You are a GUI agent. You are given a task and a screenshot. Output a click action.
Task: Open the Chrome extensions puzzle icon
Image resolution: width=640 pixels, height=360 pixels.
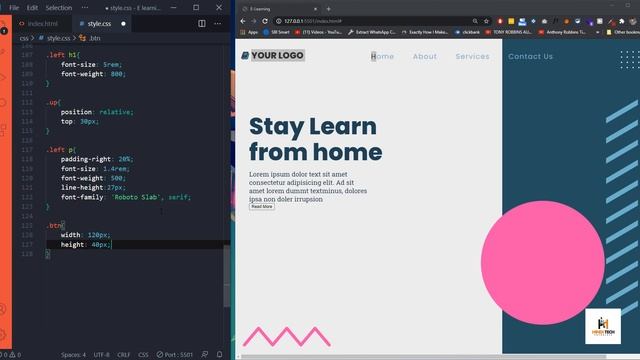(622, 21)
